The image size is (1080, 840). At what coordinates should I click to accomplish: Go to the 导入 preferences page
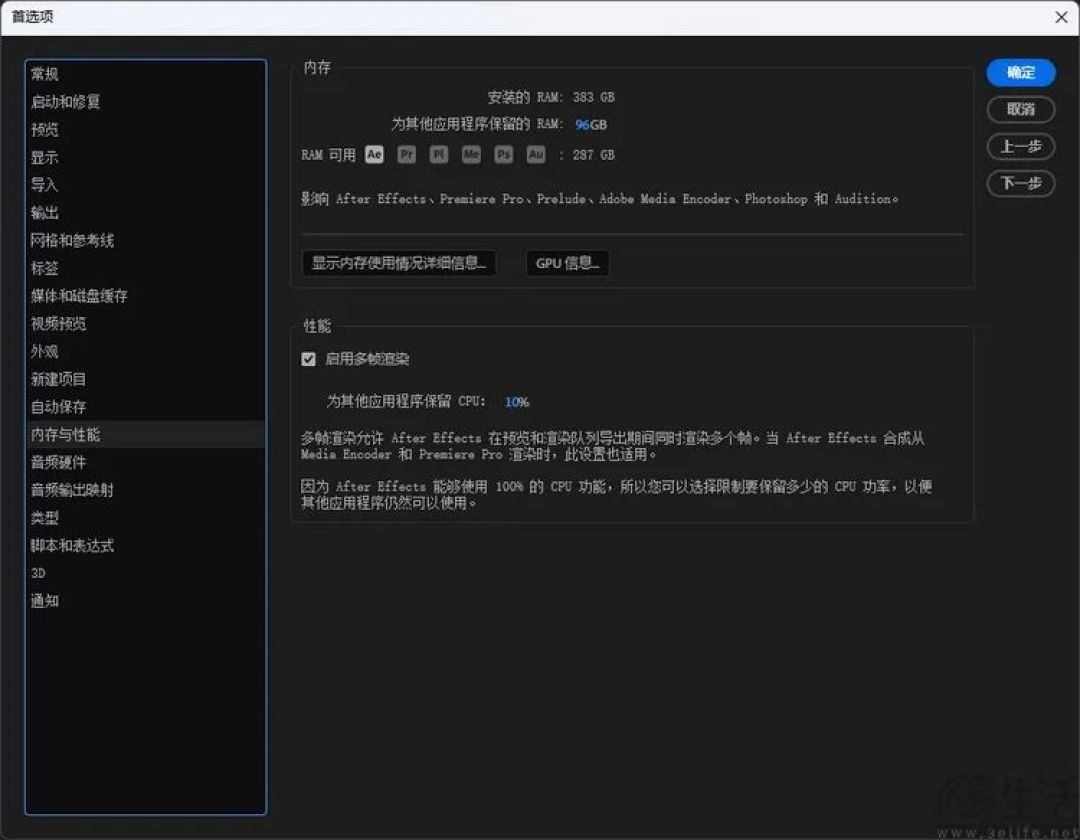tap(145, 185)
